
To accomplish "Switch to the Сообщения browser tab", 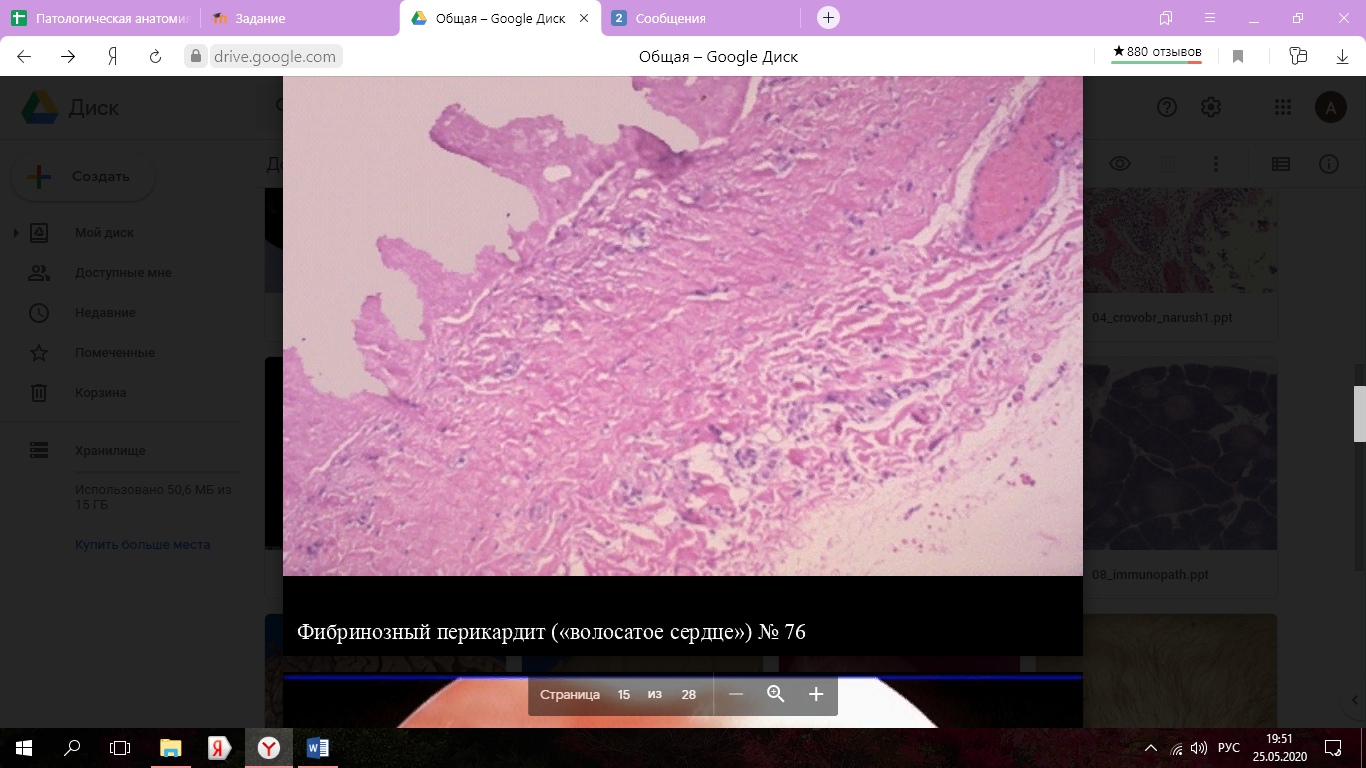I will pyautogui.click(x=700, y=18).
